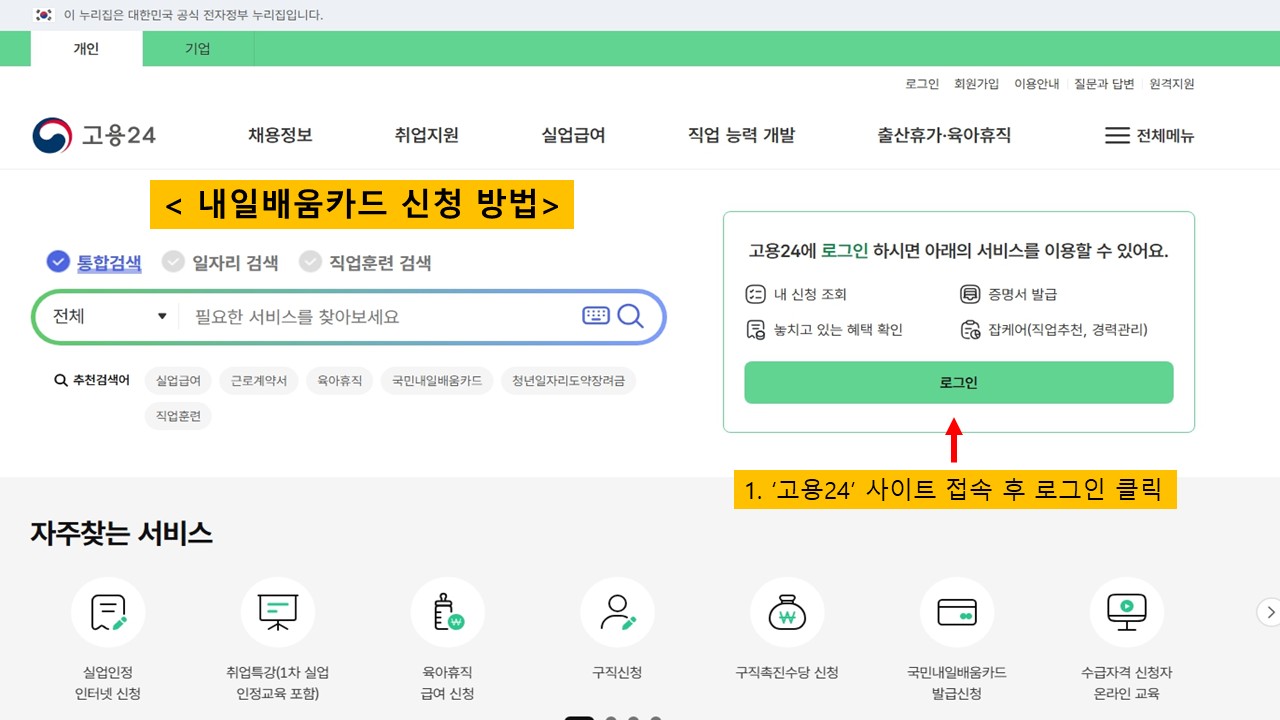Open the 직업 능력 개발 menu

coord(741,135)
